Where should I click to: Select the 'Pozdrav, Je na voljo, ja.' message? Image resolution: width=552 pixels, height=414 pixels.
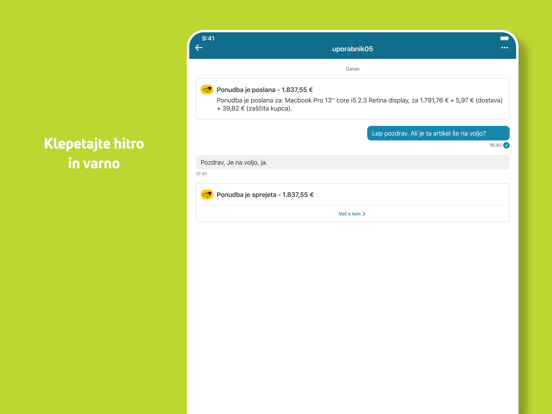(352, 162)
